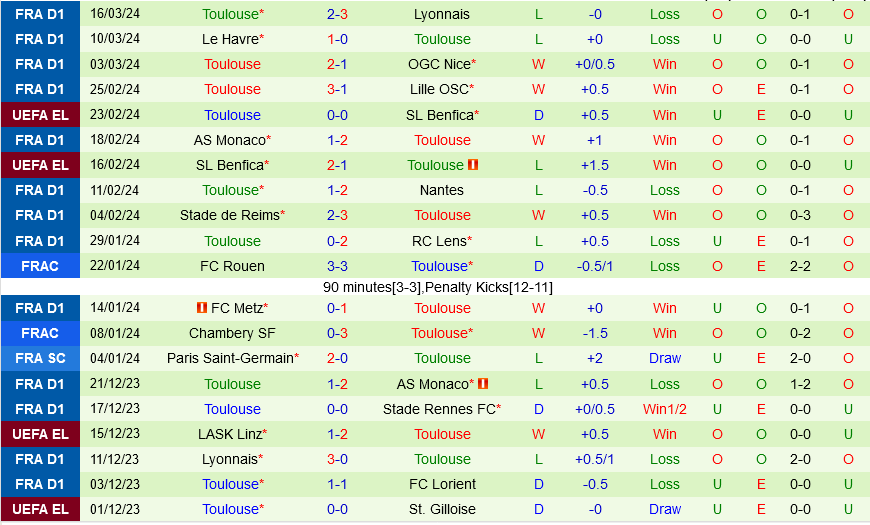
Task: Click FRAC badge on the FC Rouen row
Action: 39,266
